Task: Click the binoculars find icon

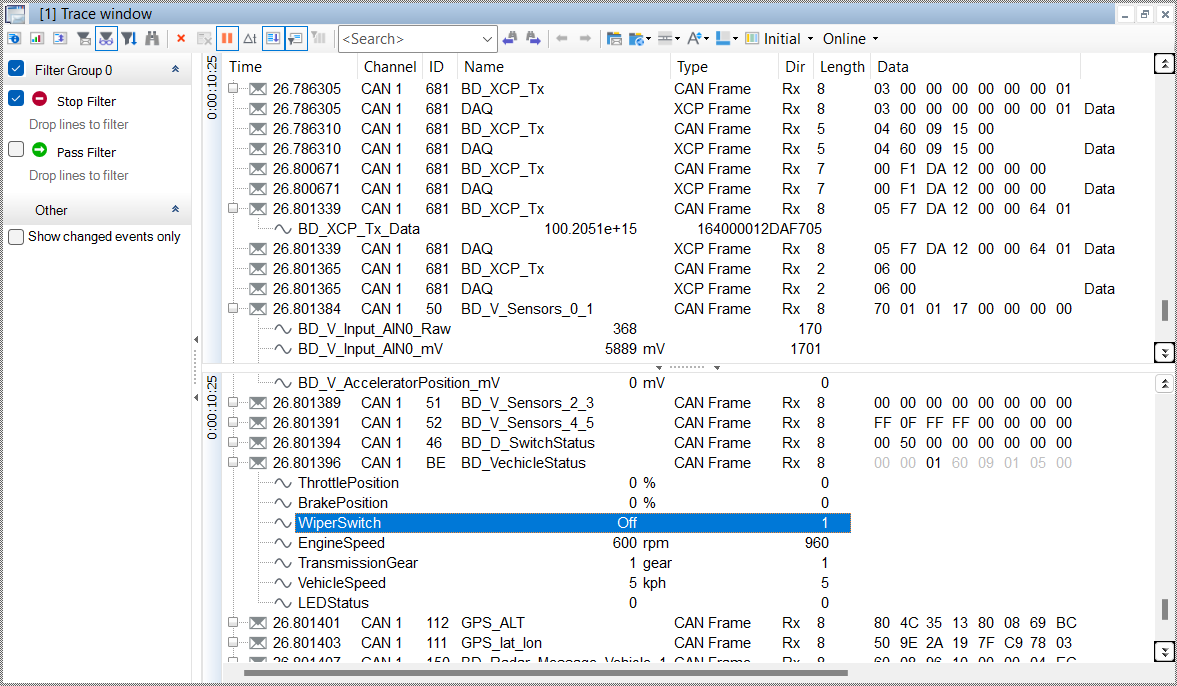Action: pyautogui.click(x=152, y=38)
